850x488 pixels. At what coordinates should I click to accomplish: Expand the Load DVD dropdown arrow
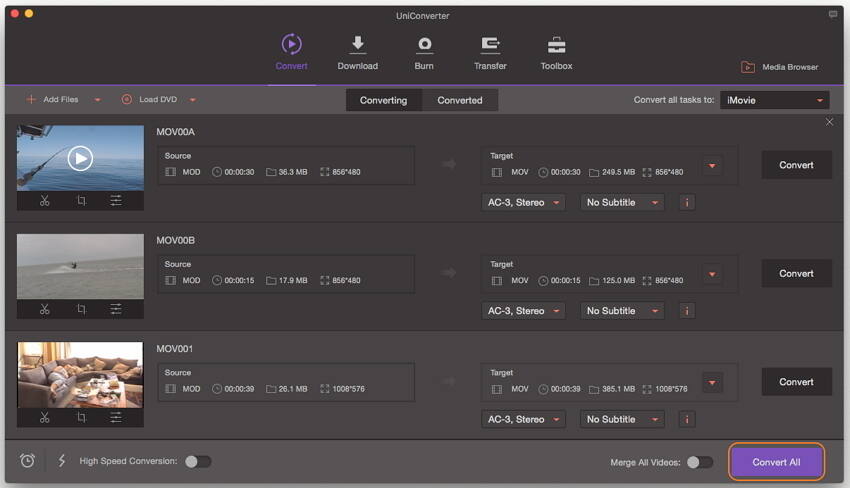(193, 100)
